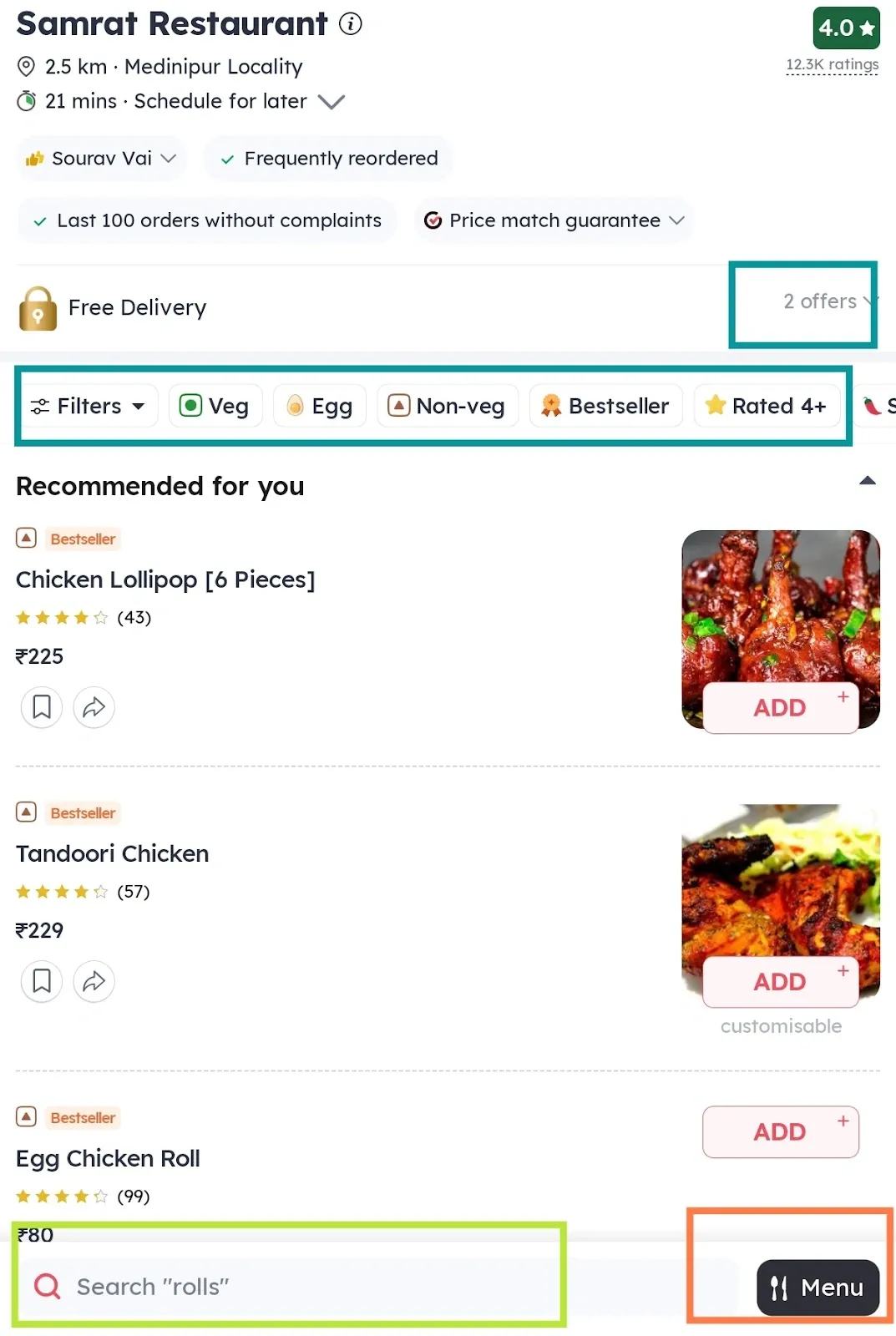Click the share icon under Tandoori Chicken
Image resolution: width=896 pixels, height=1336 pixels.
94,981
